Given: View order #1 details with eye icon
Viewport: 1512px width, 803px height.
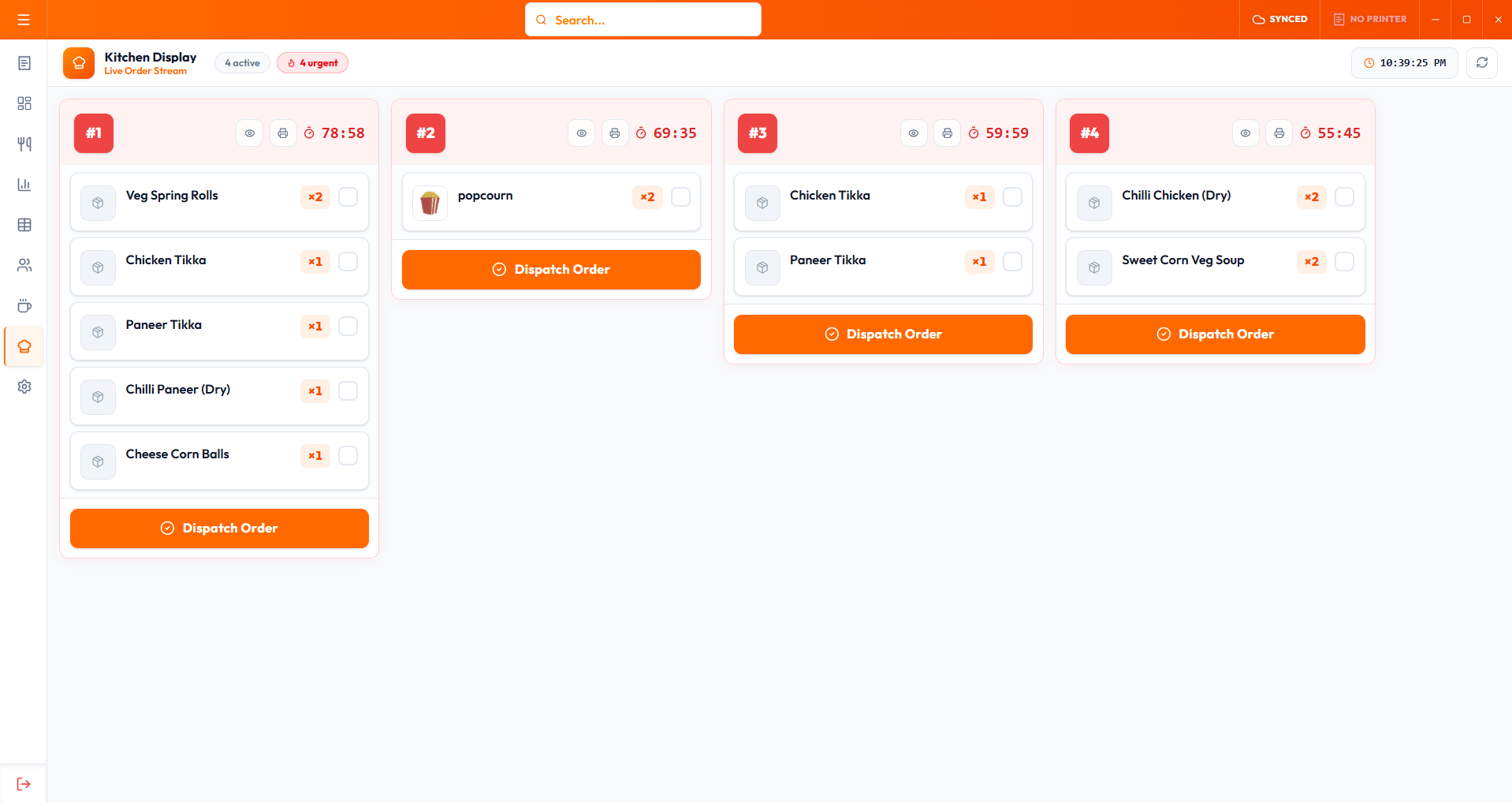Looking at the screenshot, I should pyautogui.click(x=250, y=133).
